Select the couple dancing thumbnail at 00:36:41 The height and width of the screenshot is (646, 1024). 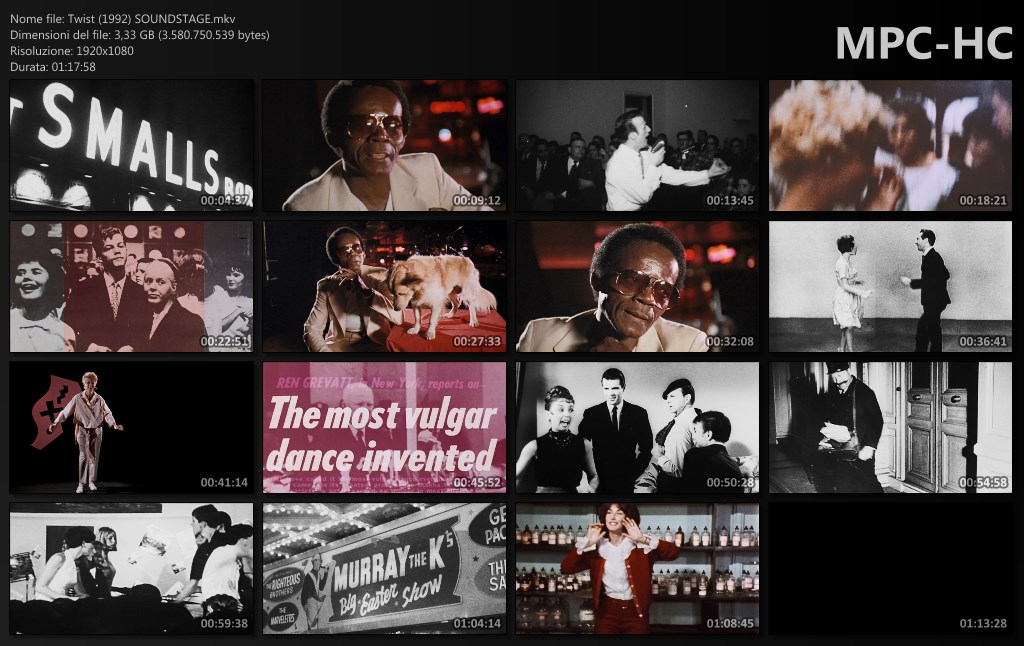891,287
